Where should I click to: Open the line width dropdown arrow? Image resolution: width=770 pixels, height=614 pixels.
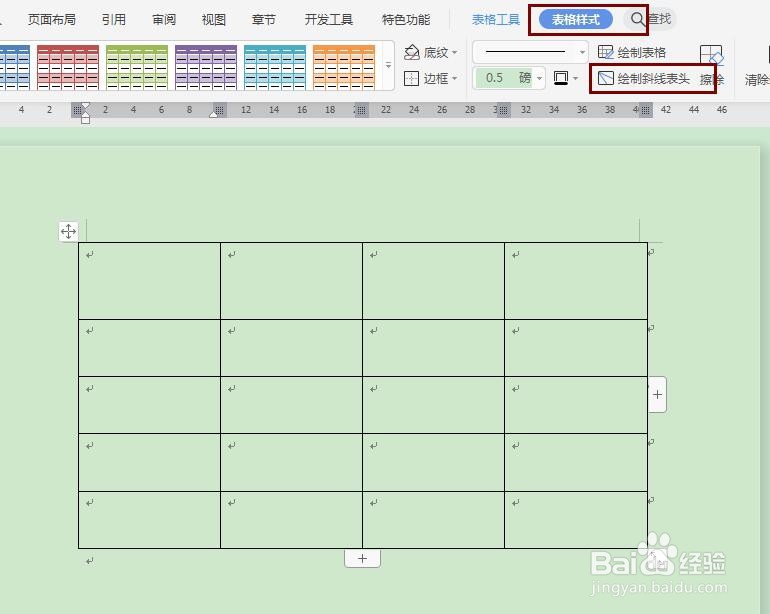pyautogui.click(x=539, y=78)
